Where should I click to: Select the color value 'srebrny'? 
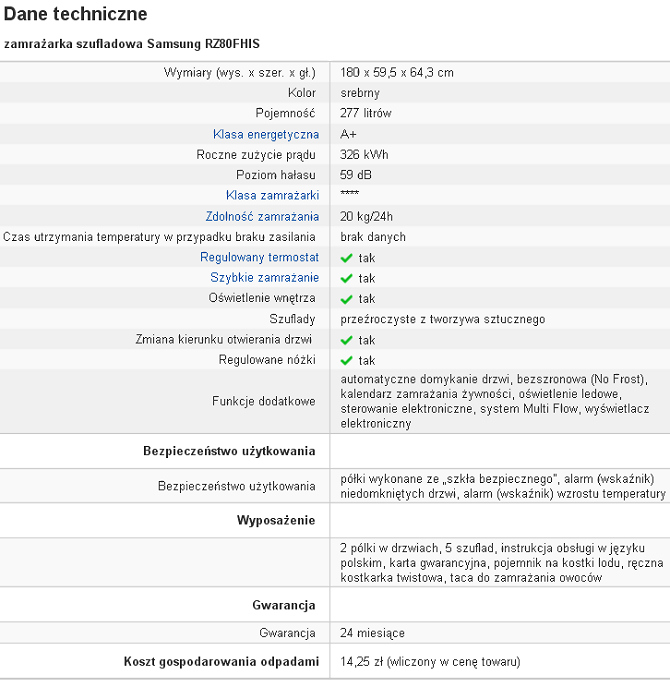pyautogui.click(x=360, y=93)
